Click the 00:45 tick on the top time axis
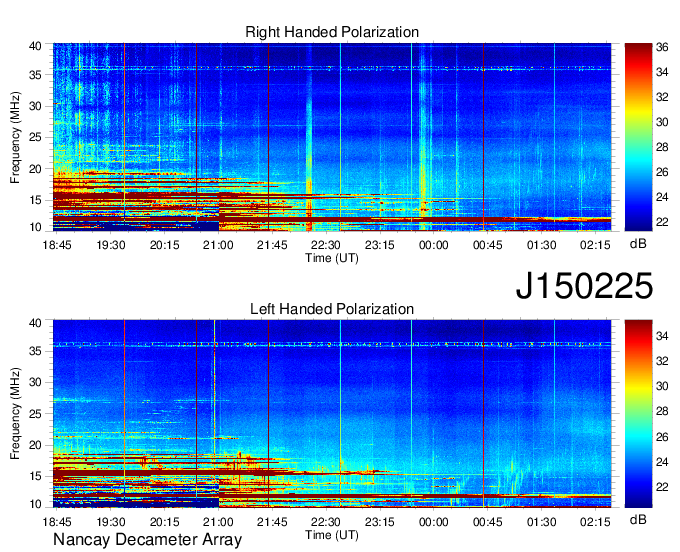 pyautogui.click(x=487, y=245)
